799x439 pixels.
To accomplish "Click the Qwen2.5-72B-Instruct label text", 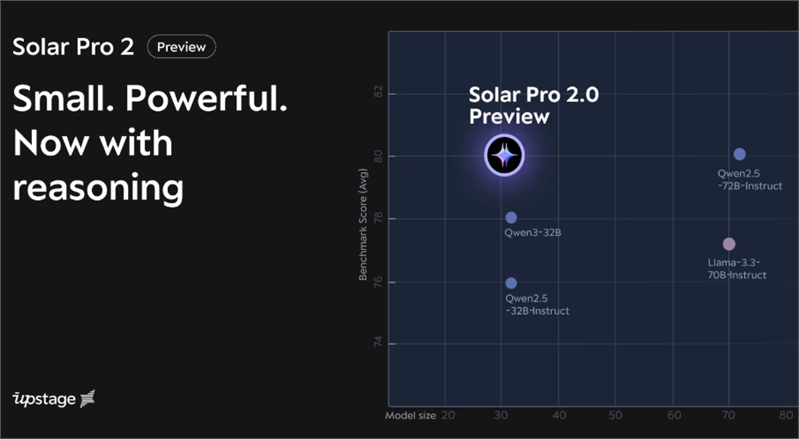I will click(x=750, y=180).
